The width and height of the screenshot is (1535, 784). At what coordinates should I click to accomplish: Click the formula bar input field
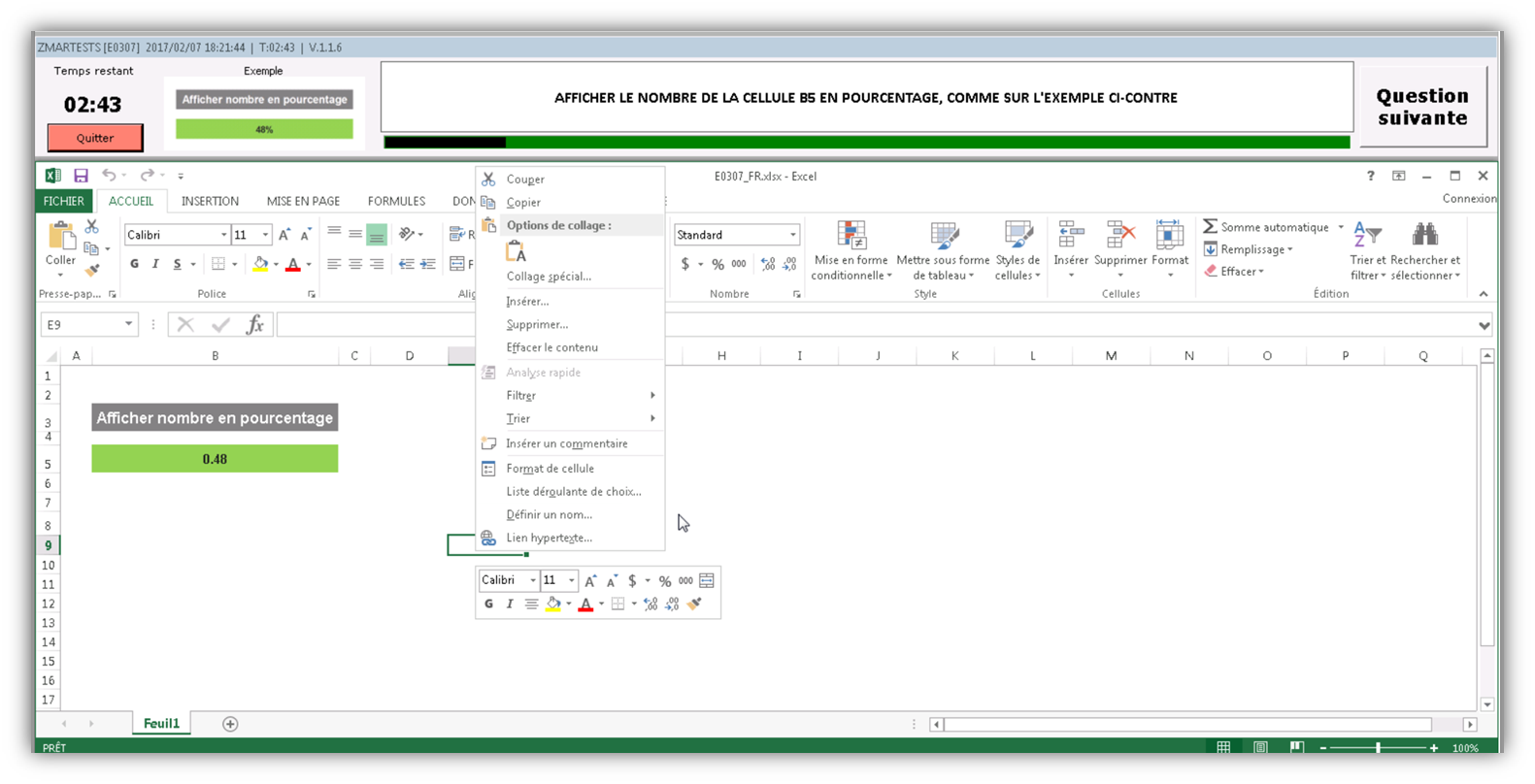tap(875, 325)
